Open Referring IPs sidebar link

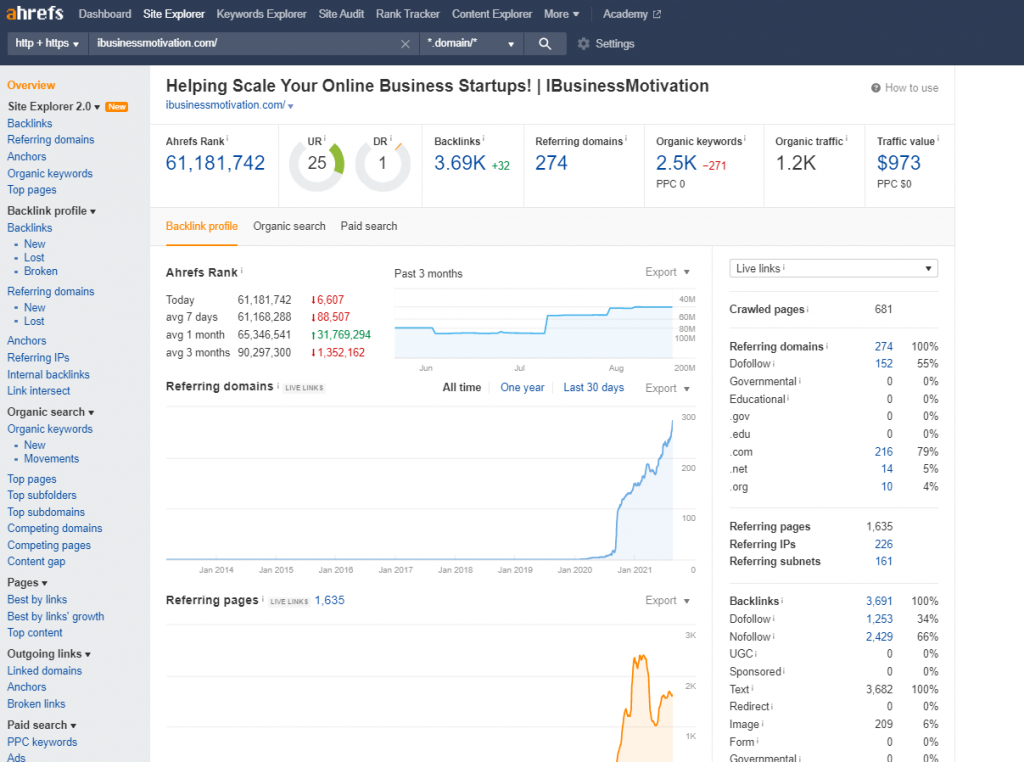38,357
